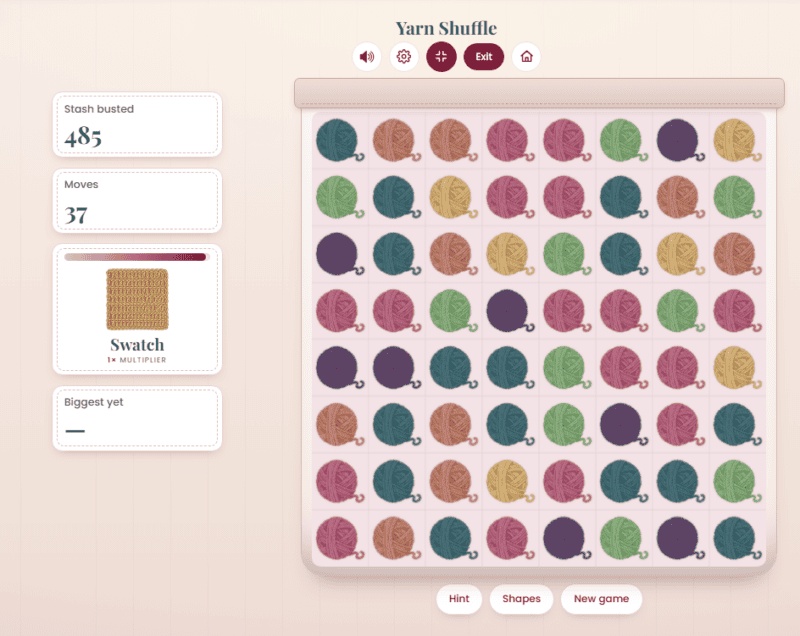Click the "1× MULTIPLIER" text
The image size is (800, 636).
[137, 360]
